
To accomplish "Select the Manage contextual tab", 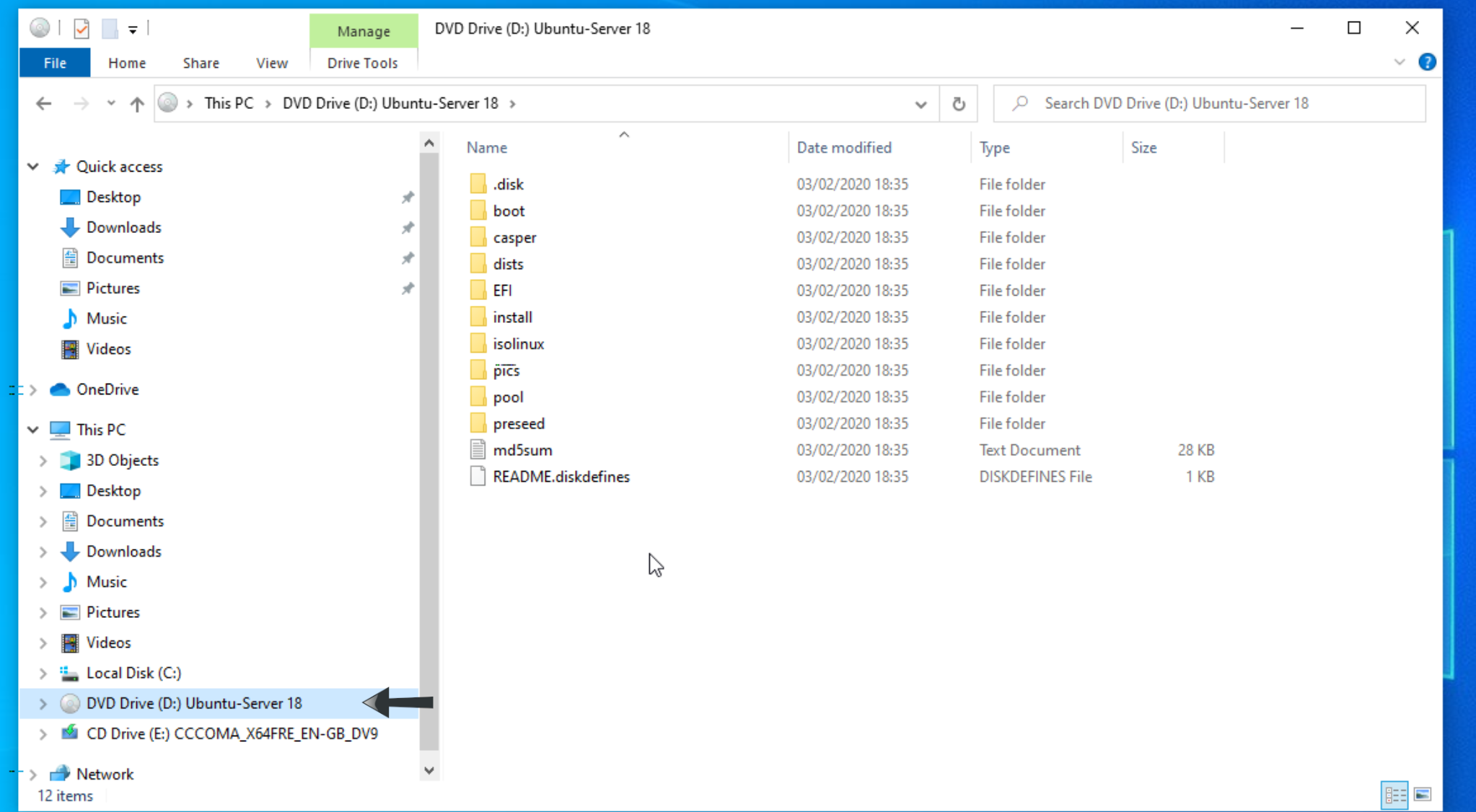I will click(x=364, y=31).
